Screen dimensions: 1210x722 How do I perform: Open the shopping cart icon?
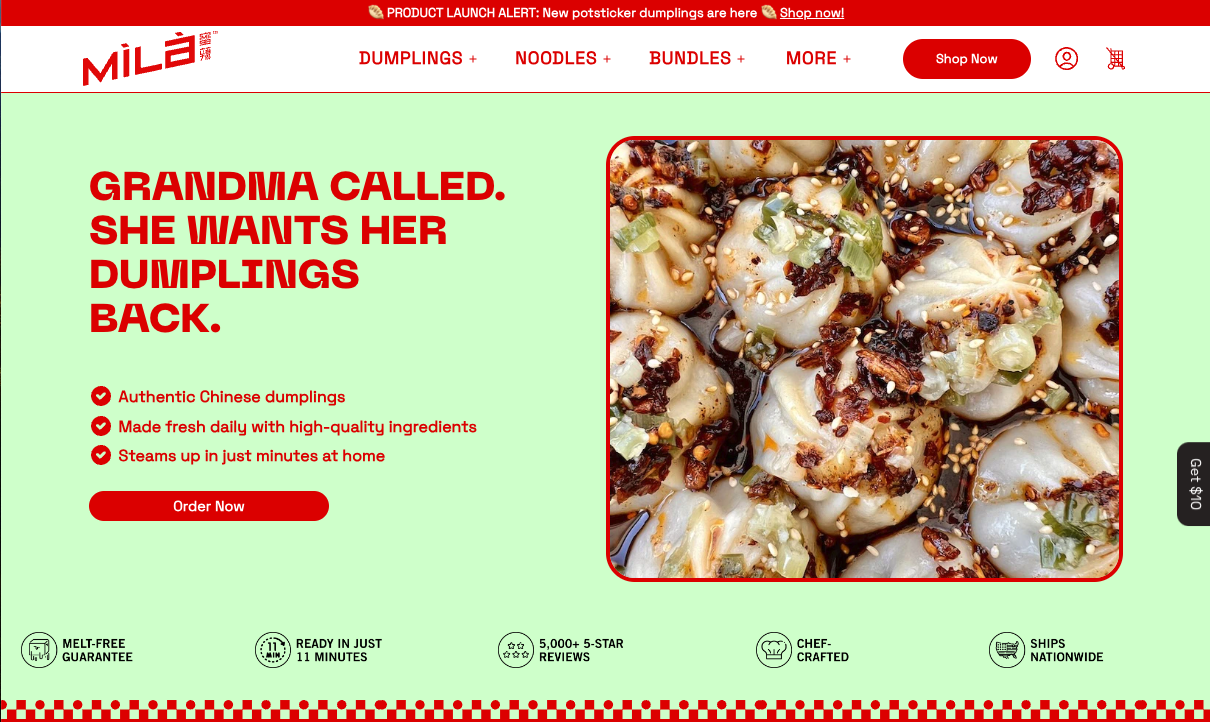1116,59
